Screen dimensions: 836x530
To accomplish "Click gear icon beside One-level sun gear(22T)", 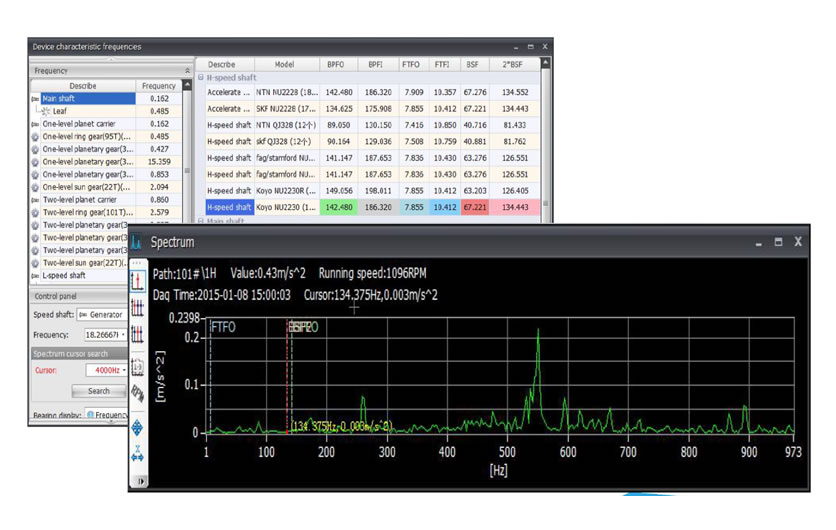I will click(x=35, y=187).
